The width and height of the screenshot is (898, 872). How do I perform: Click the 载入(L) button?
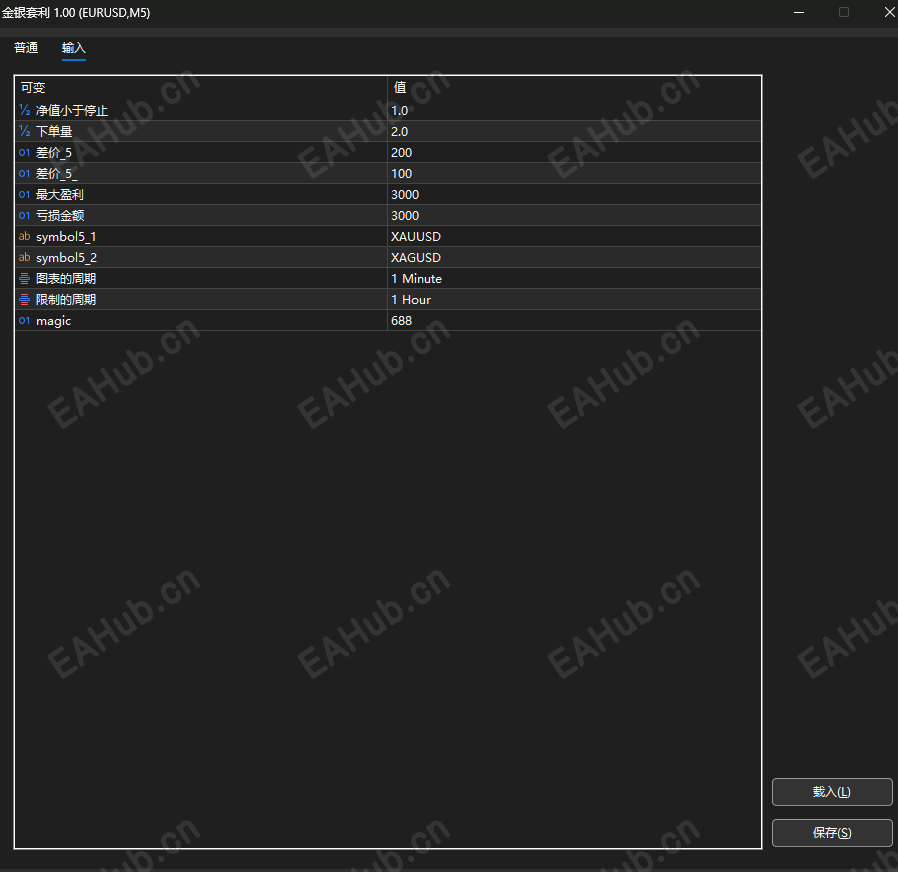point(832,792)
